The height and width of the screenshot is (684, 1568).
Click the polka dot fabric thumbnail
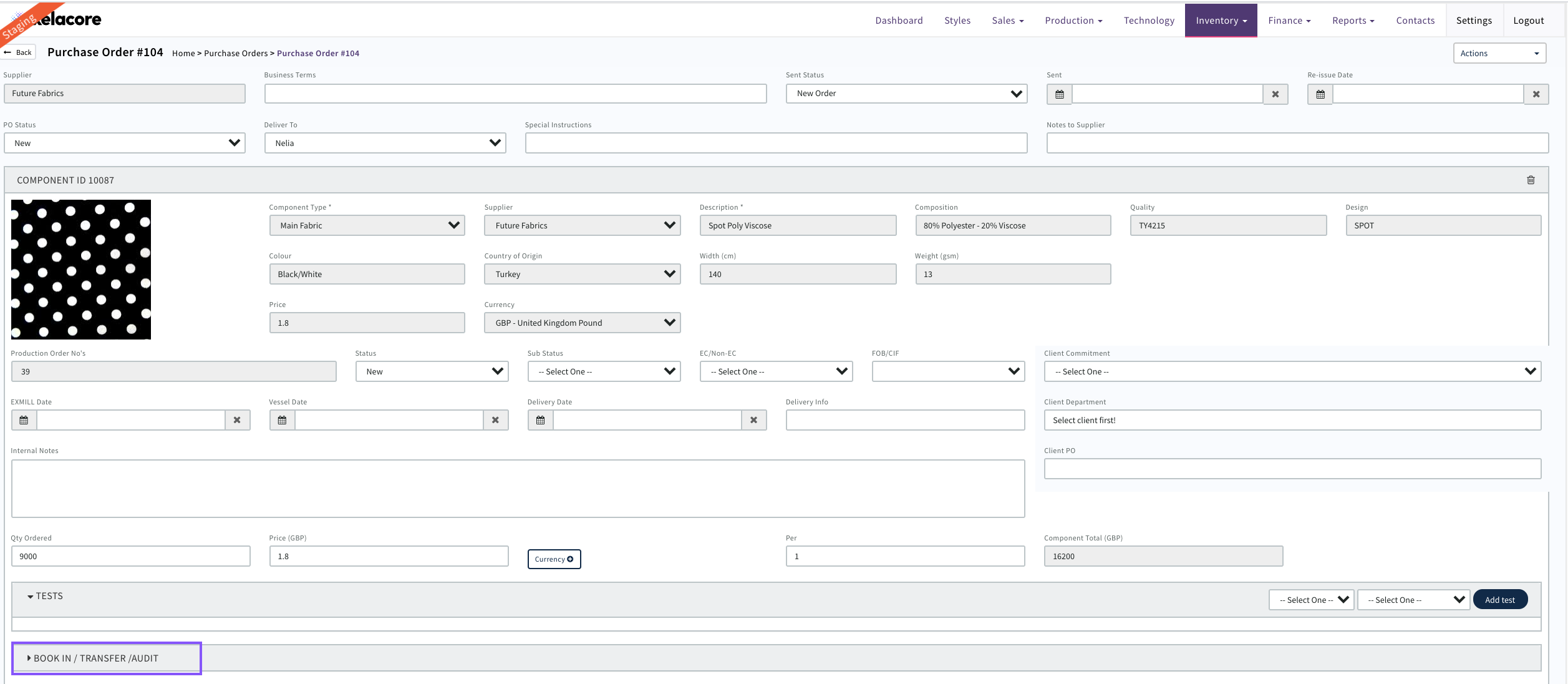[x=81, y=270]
